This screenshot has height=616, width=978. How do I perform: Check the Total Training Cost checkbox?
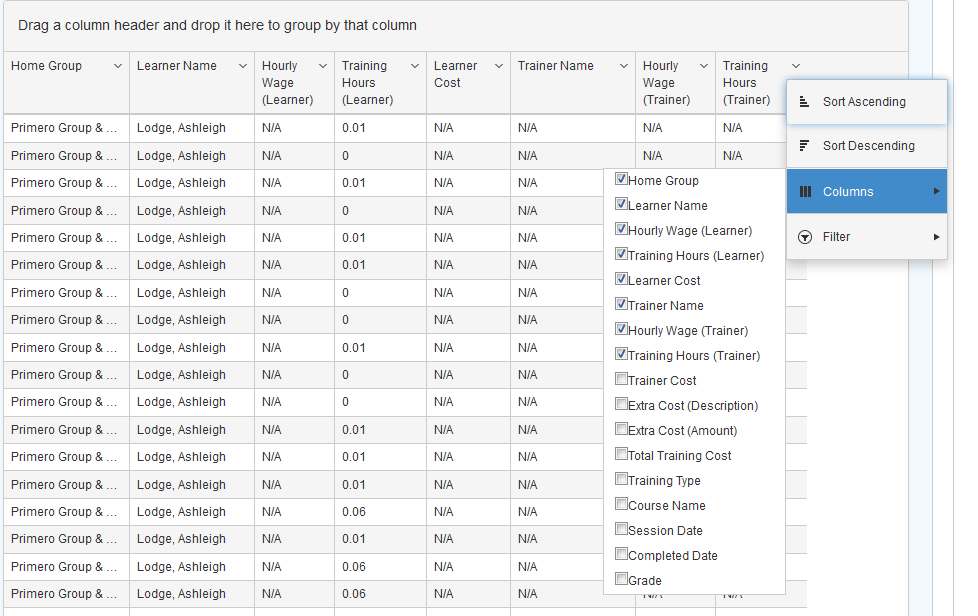(622, 455)
